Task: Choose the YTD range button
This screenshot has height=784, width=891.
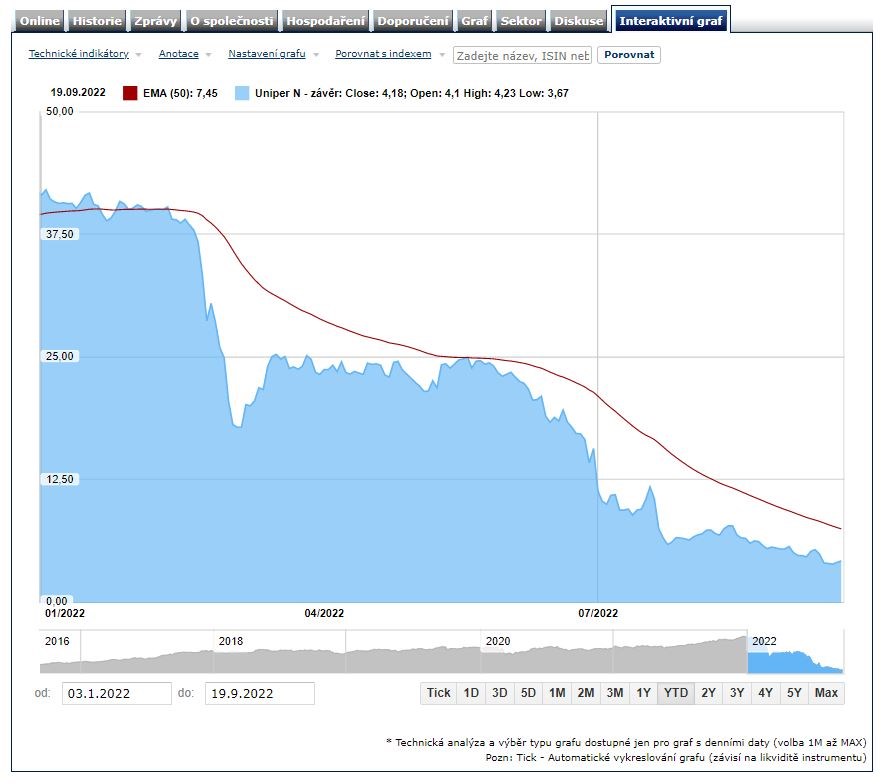Action: pos(676,693)
